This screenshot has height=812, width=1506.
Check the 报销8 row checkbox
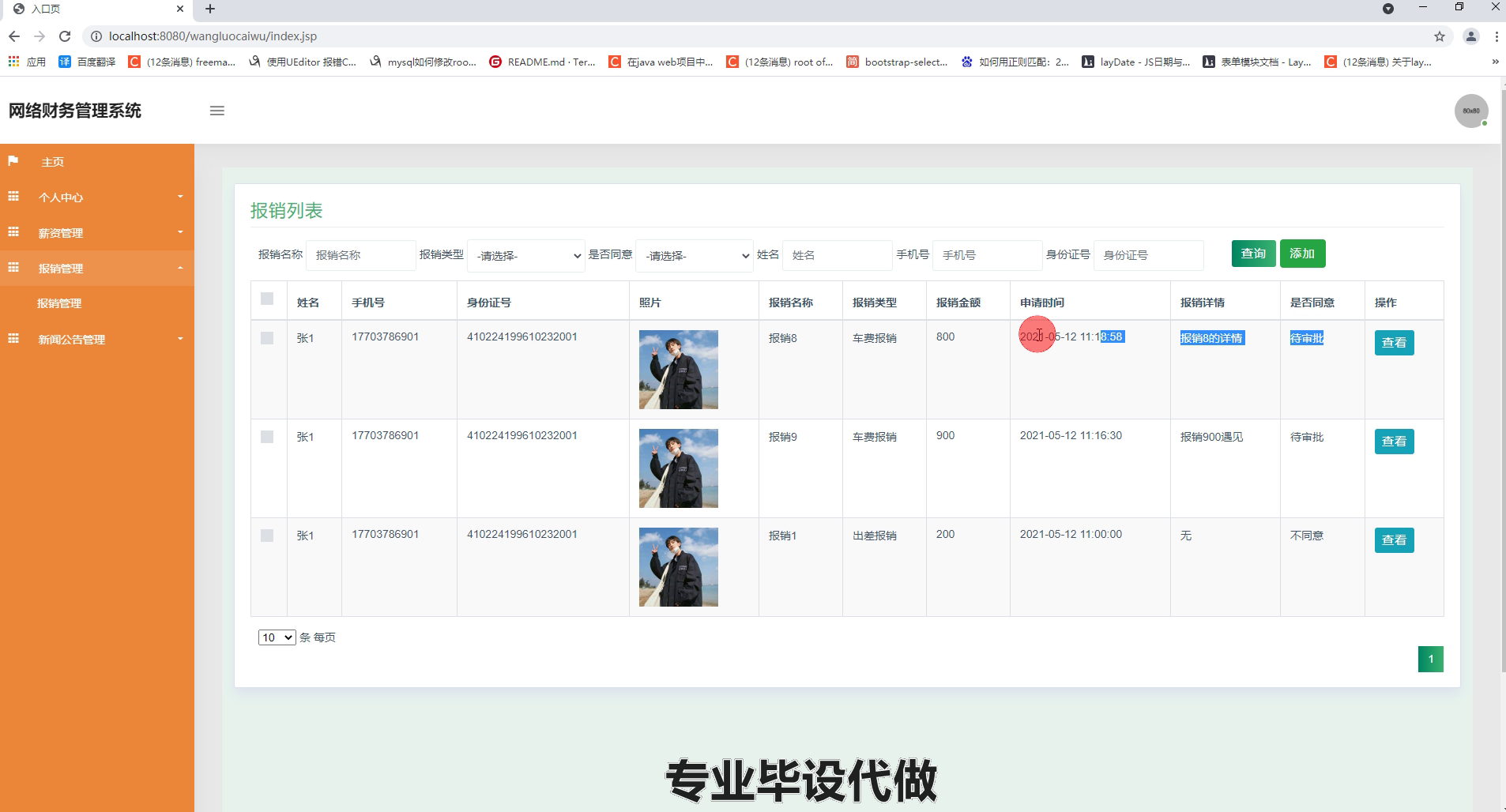coord(267,338)
